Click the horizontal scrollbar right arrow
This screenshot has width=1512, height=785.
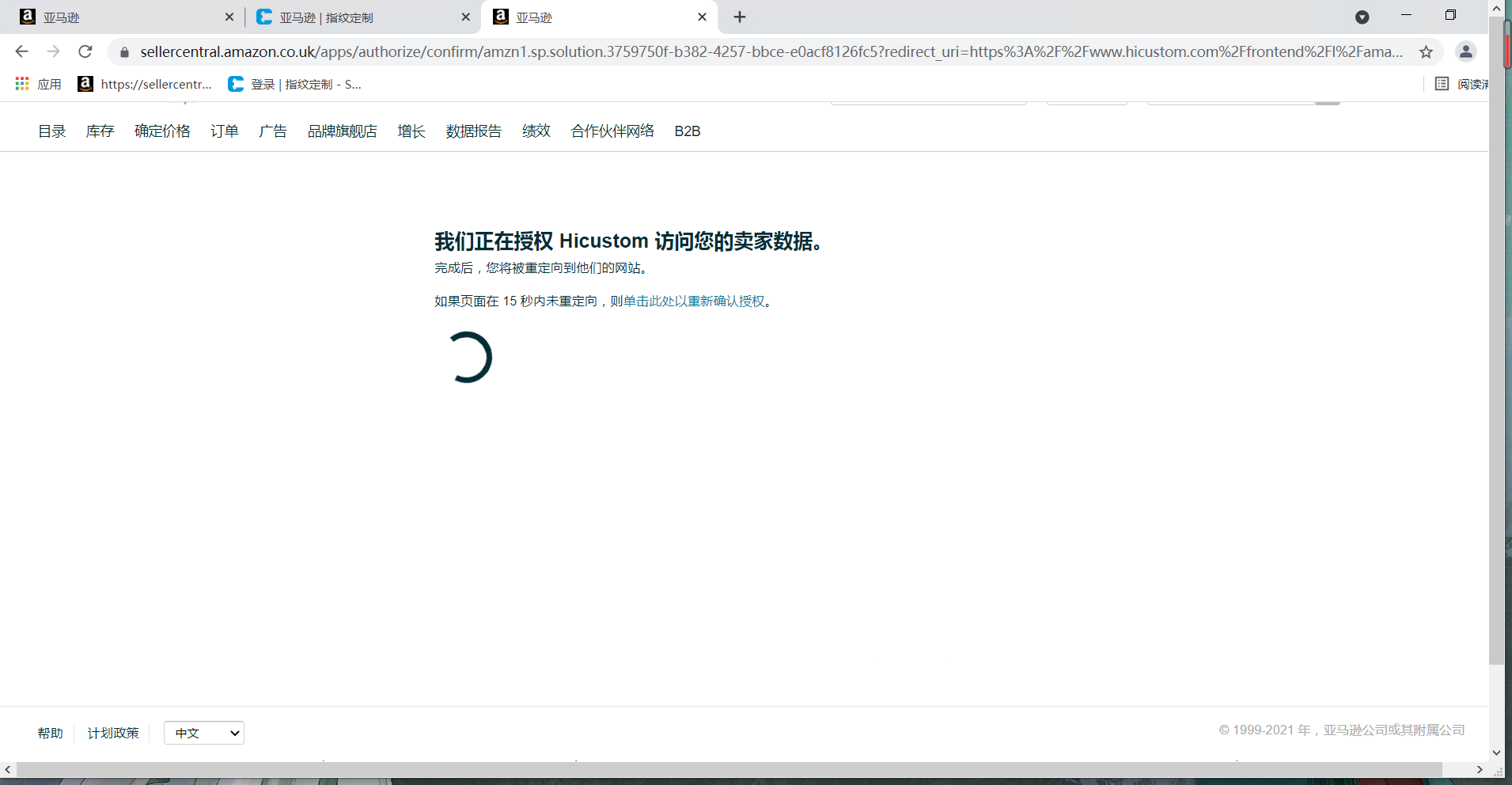(1480, 769)
